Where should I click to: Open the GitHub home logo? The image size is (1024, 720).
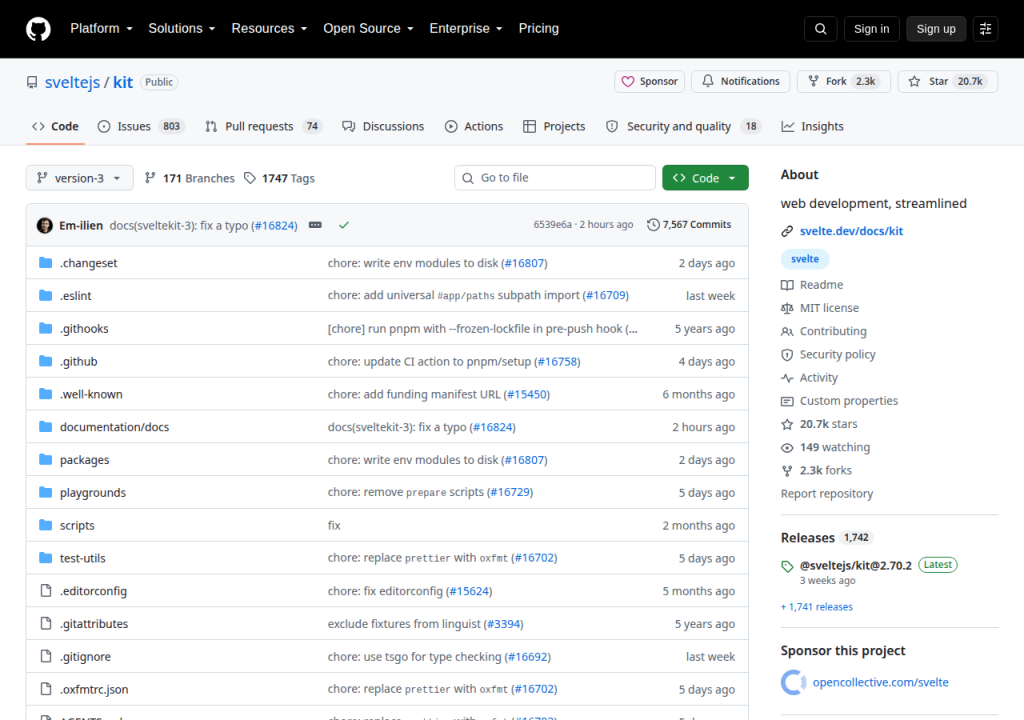(x=38, y=29)
